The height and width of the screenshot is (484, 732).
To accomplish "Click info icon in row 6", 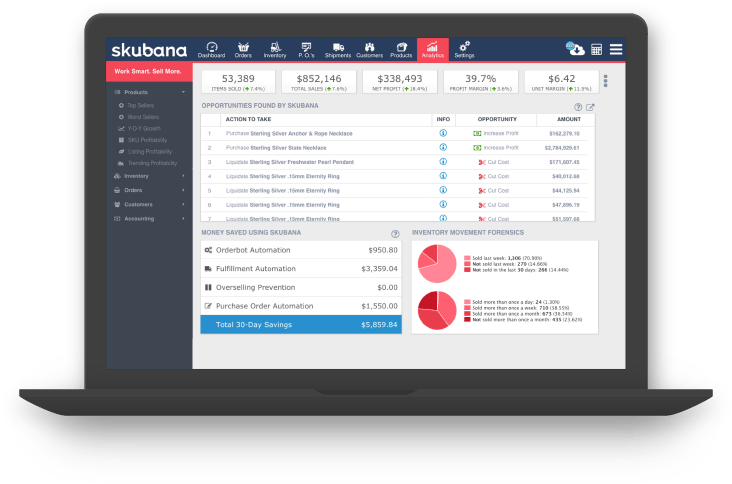I will click(x=443, y=204).
